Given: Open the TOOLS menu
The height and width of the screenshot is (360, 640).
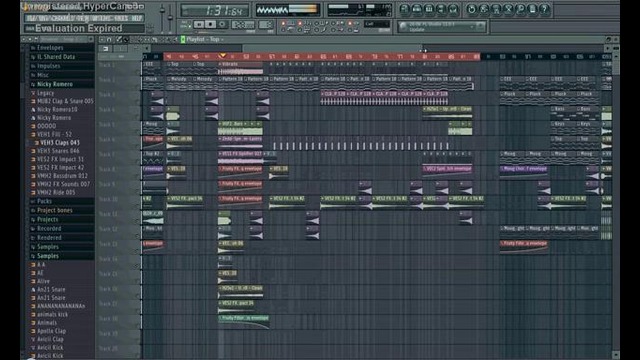Looking at the screenshot, I should coord(122,18).
